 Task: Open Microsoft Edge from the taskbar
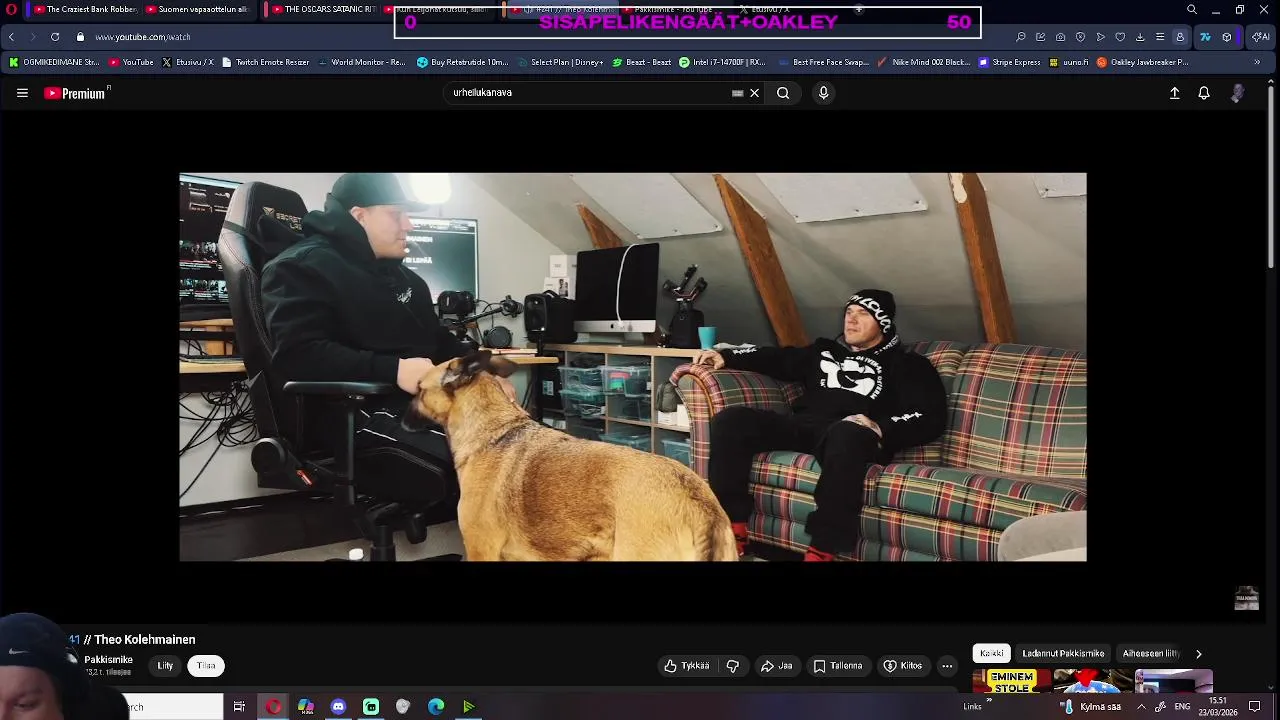point(436,707)
